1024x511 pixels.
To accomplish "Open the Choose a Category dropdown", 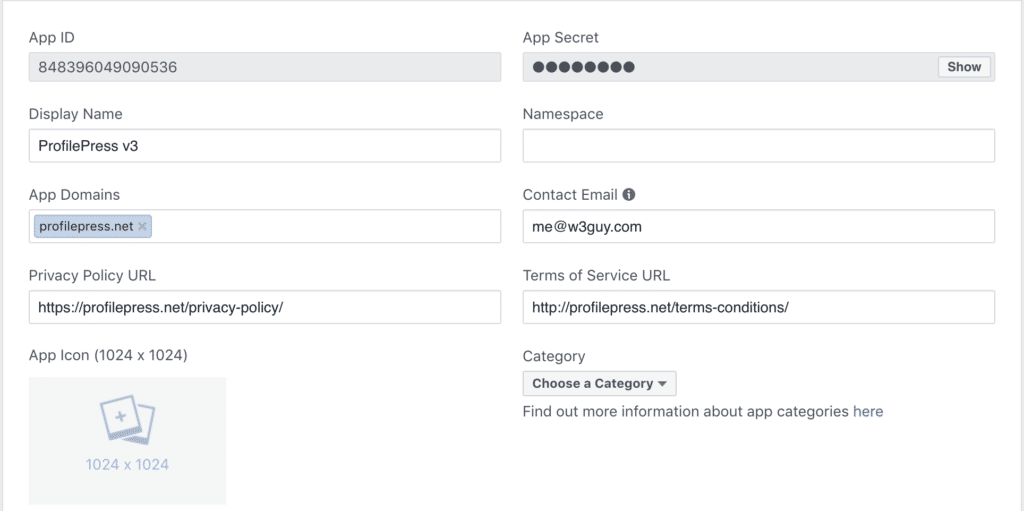I will (600, 384).
